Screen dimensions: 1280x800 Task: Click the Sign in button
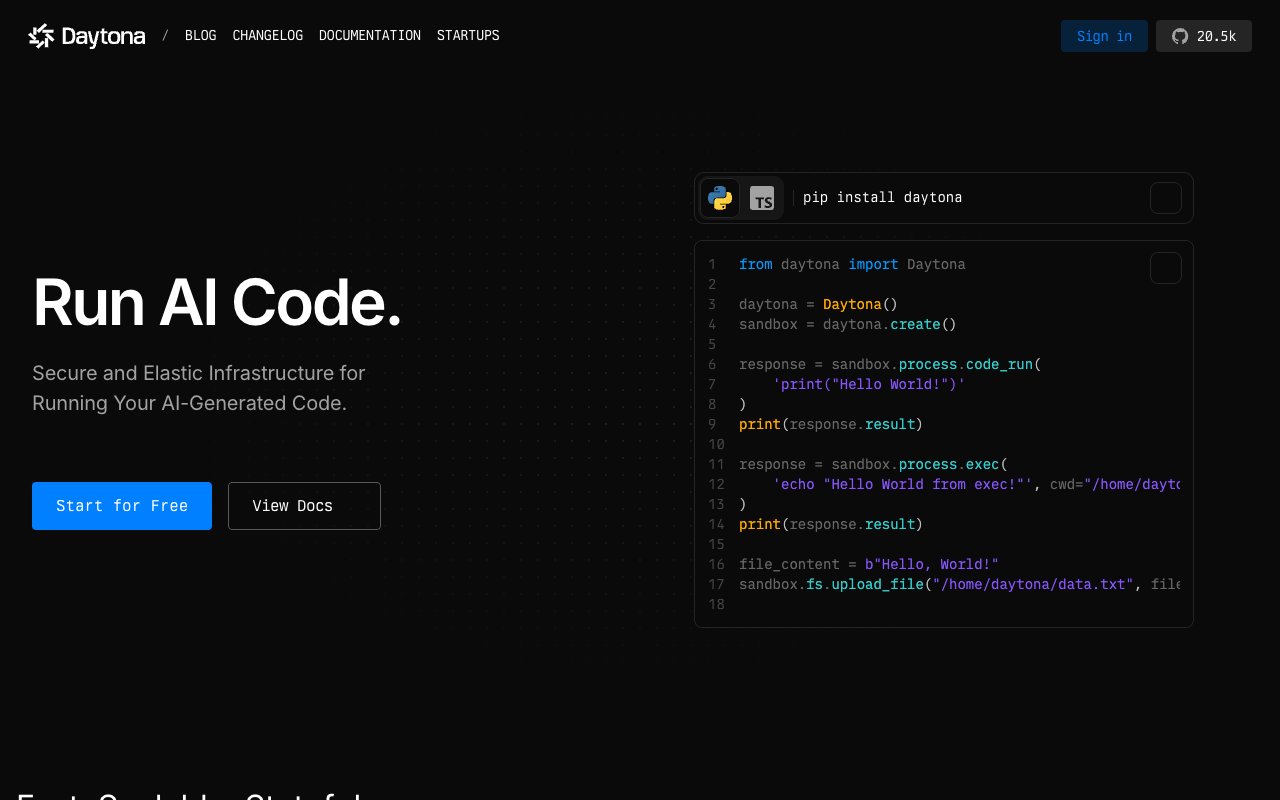(x=1104, y=36)
